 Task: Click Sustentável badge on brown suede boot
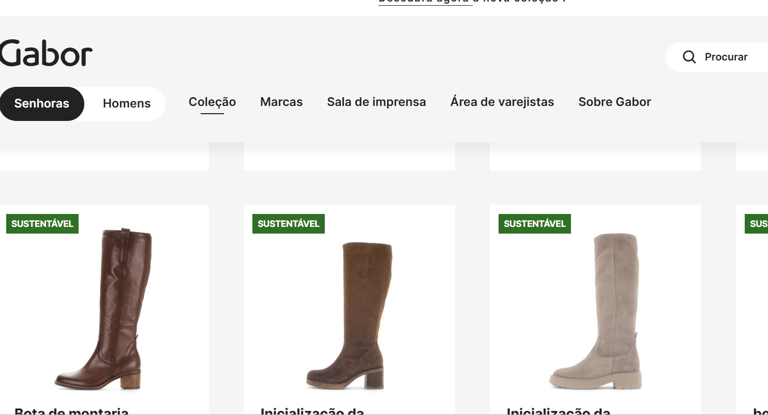pyautogui.click(x=288, y=224)
